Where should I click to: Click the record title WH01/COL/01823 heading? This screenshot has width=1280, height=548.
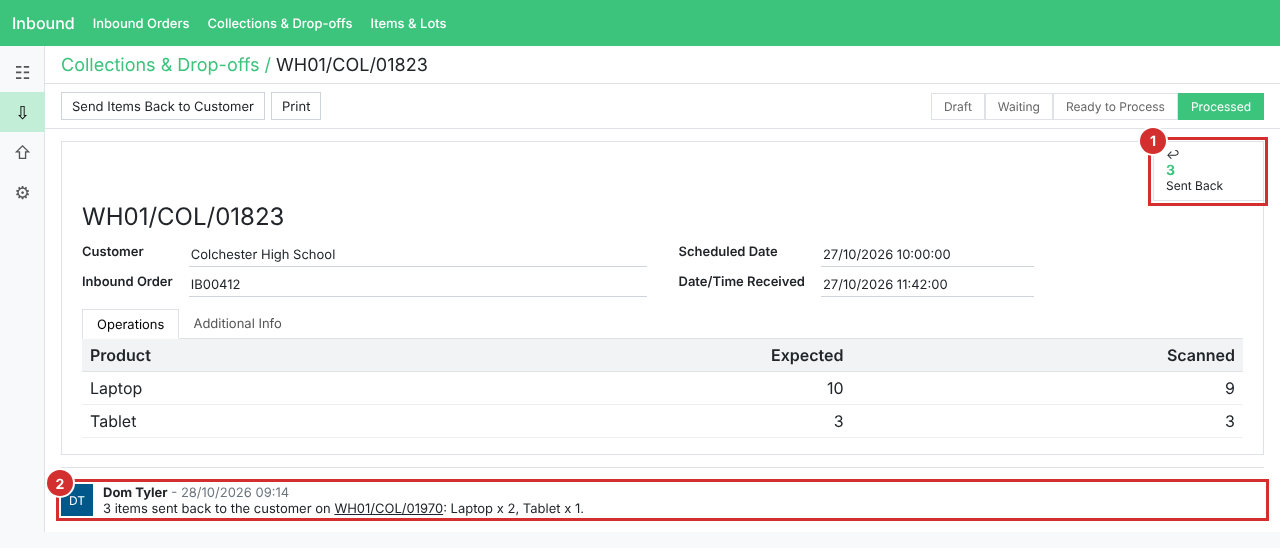click(x=183, y=216)
